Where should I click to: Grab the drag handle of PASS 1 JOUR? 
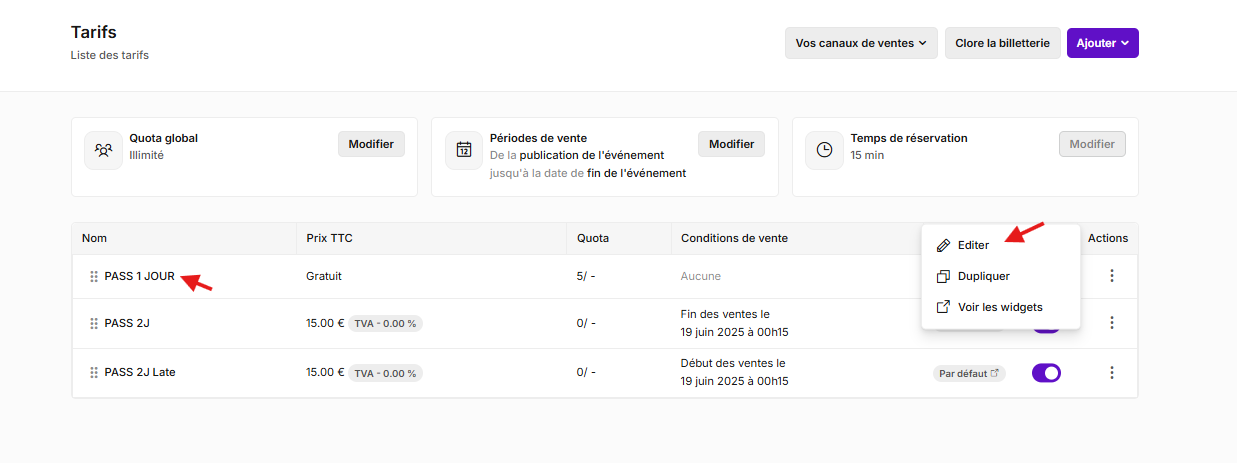[94, 277]
